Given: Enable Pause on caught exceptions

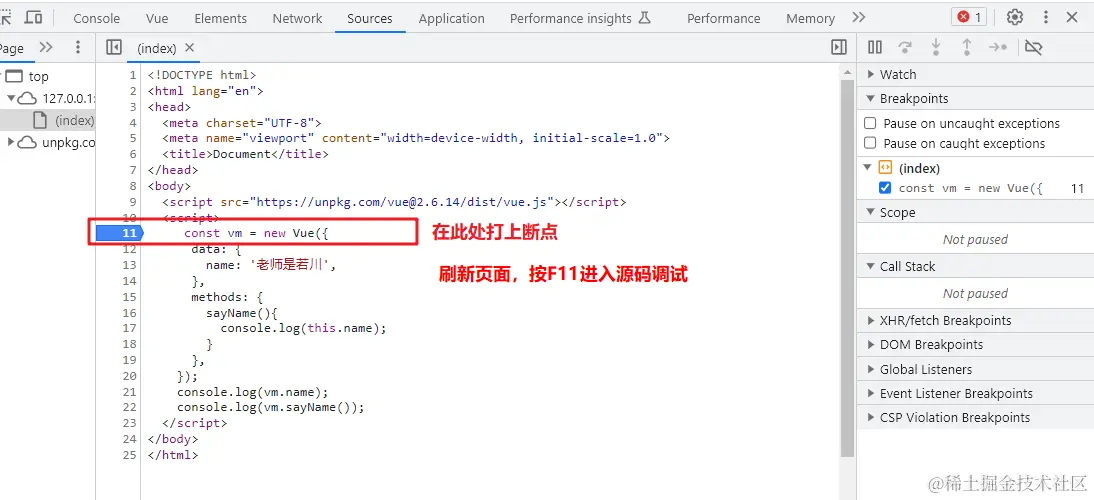Looking at the screenshot, I should (870, 143).
